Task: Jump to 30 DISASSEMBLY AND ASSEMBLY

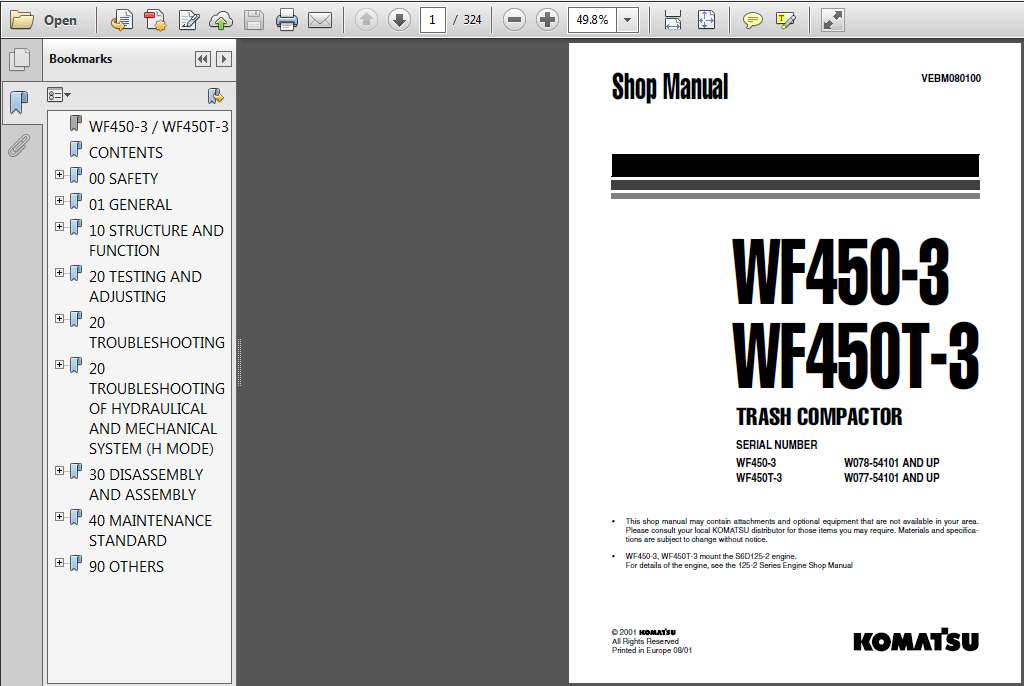Action: click(146, 484)
